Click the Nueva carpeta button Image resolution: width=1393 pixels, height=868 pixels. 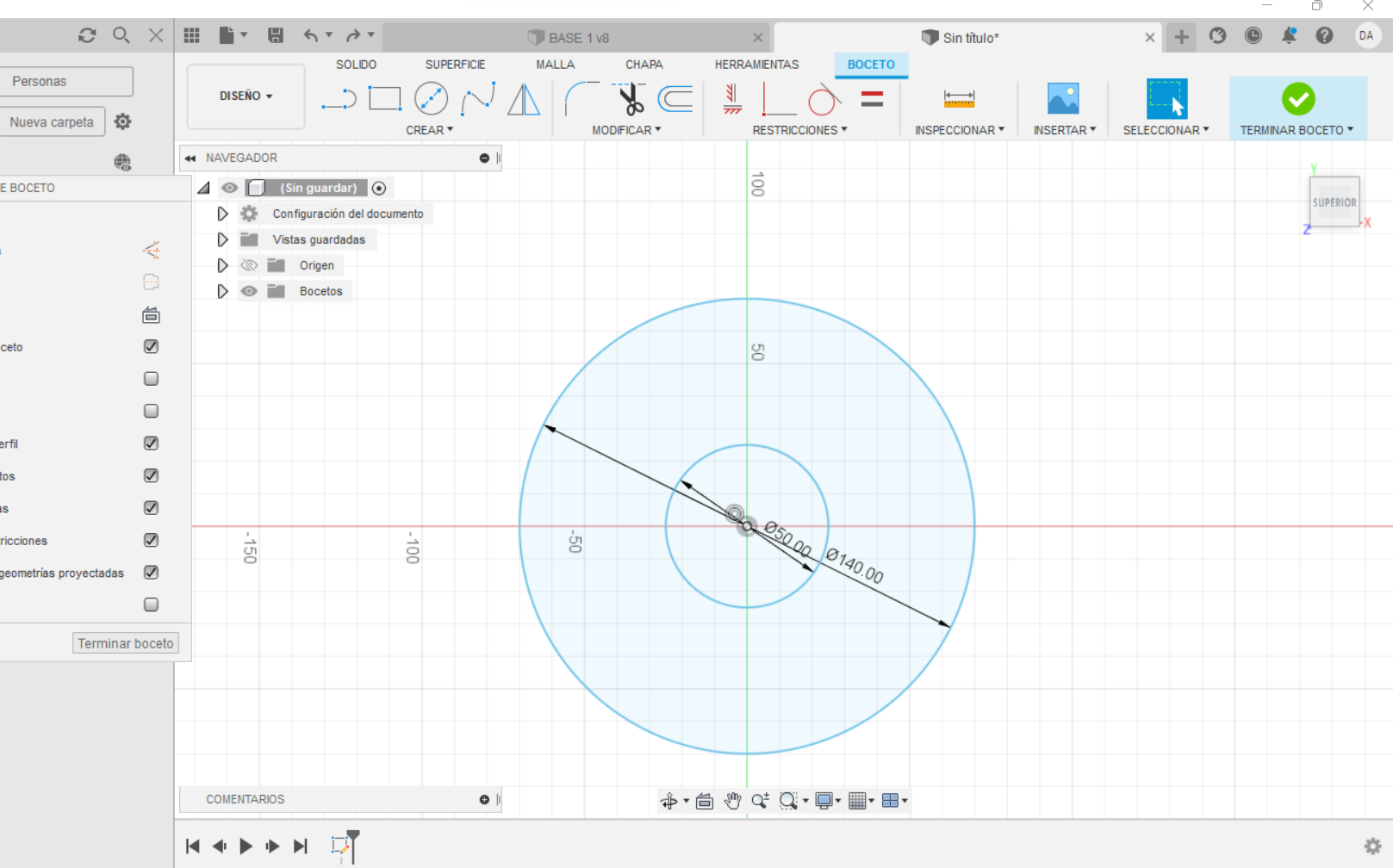coord(52,121)
